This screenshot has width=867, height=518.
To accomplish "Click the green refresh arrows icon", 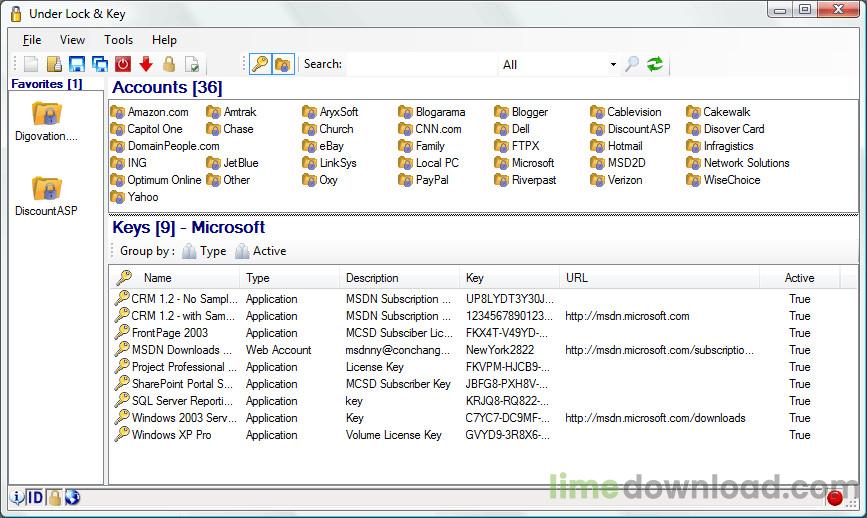I will tap(655, 64).
